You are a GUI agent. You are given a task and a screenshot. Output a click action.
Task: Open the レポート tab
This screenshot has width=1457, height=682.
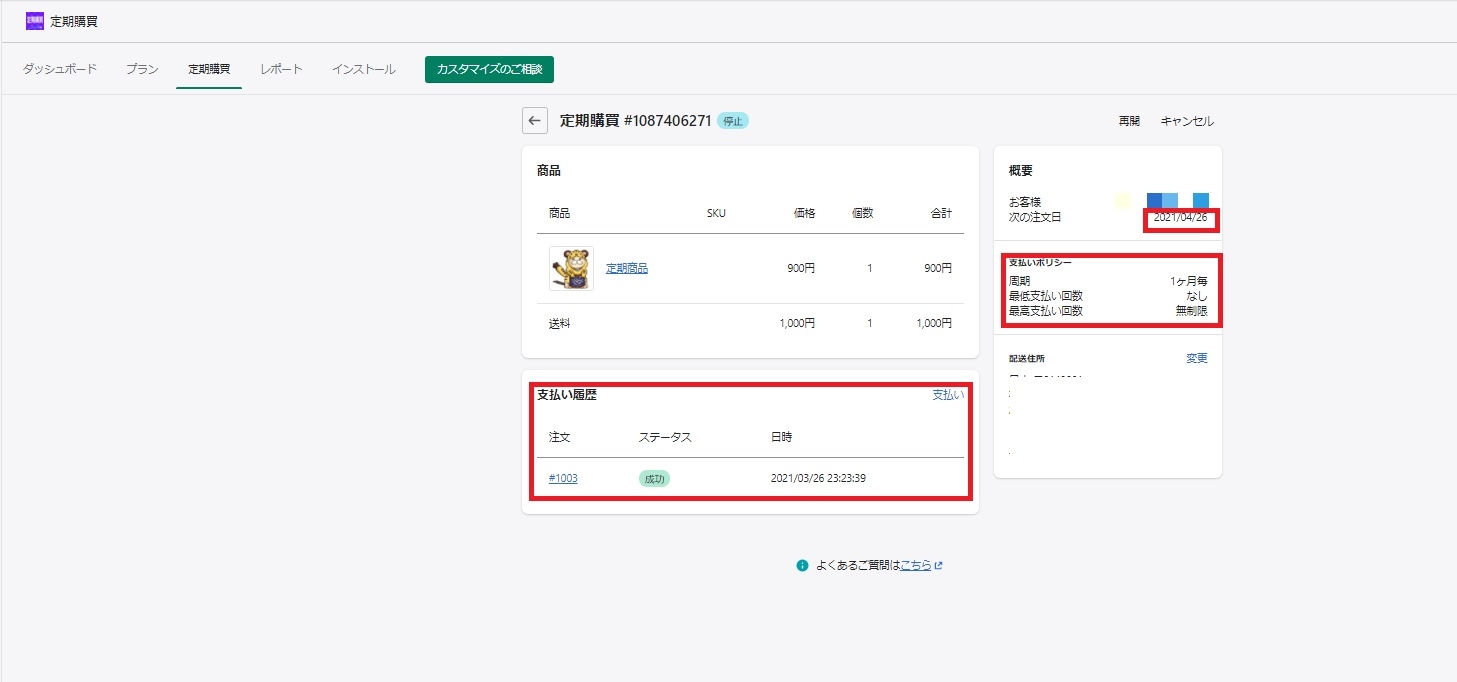[x=281, y=69]
